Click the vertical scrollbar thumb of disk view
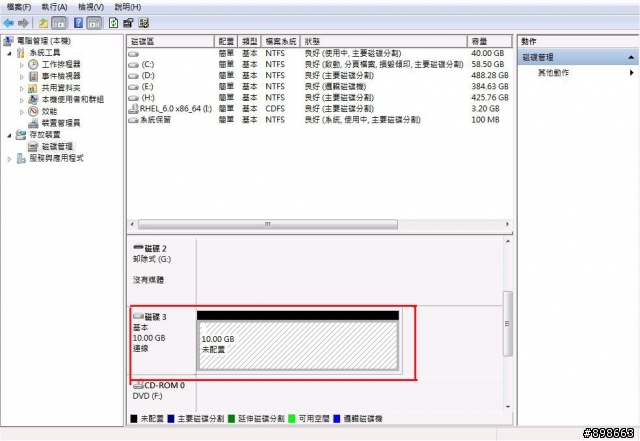 [x=508, y=324]
